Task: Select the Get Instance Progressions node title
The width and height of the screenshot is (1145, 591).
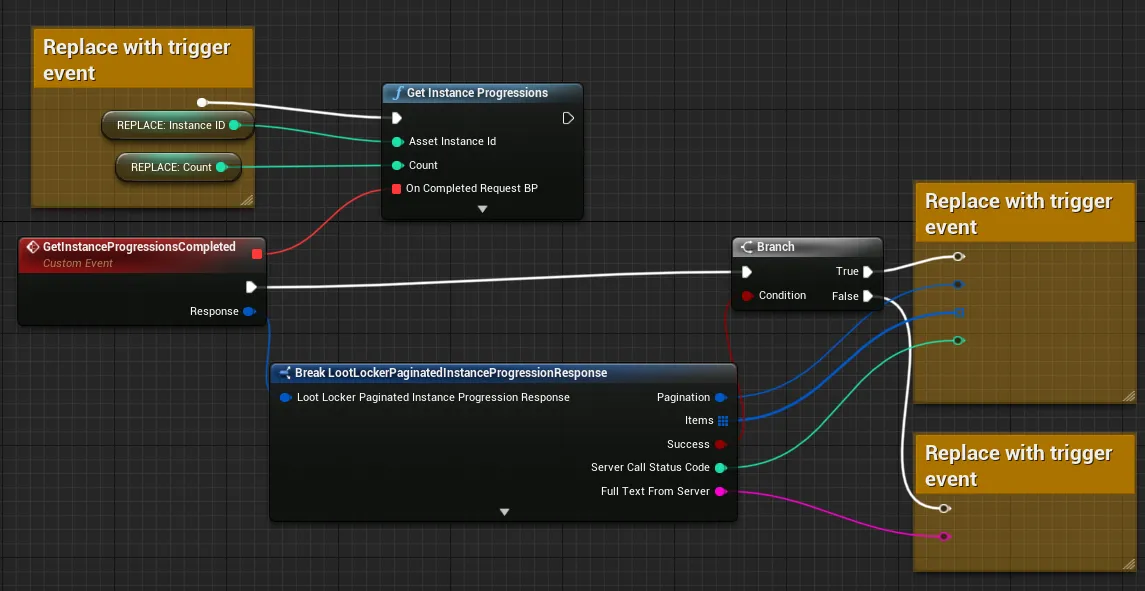Action: 477,93
